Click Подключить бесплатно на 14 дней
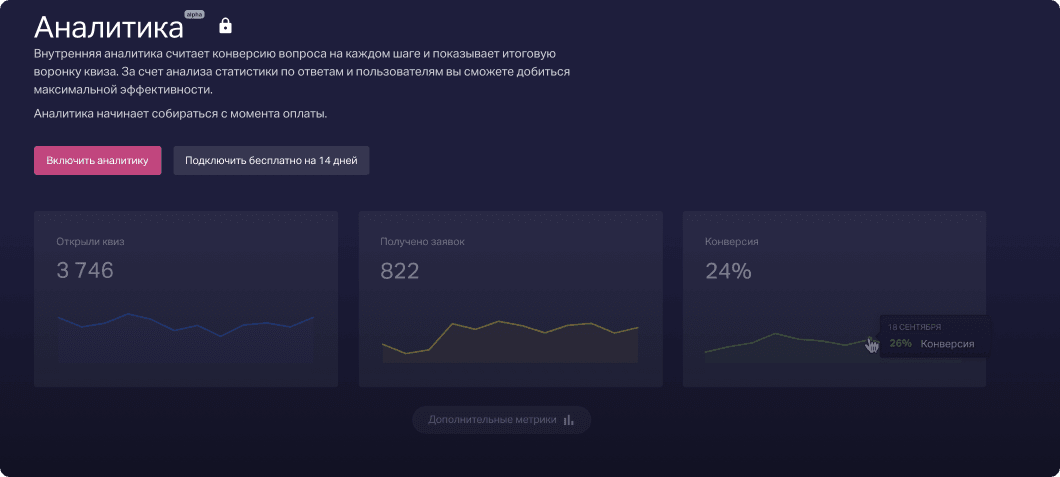Screen dimensions: 1060x477 tap(271, 161)
